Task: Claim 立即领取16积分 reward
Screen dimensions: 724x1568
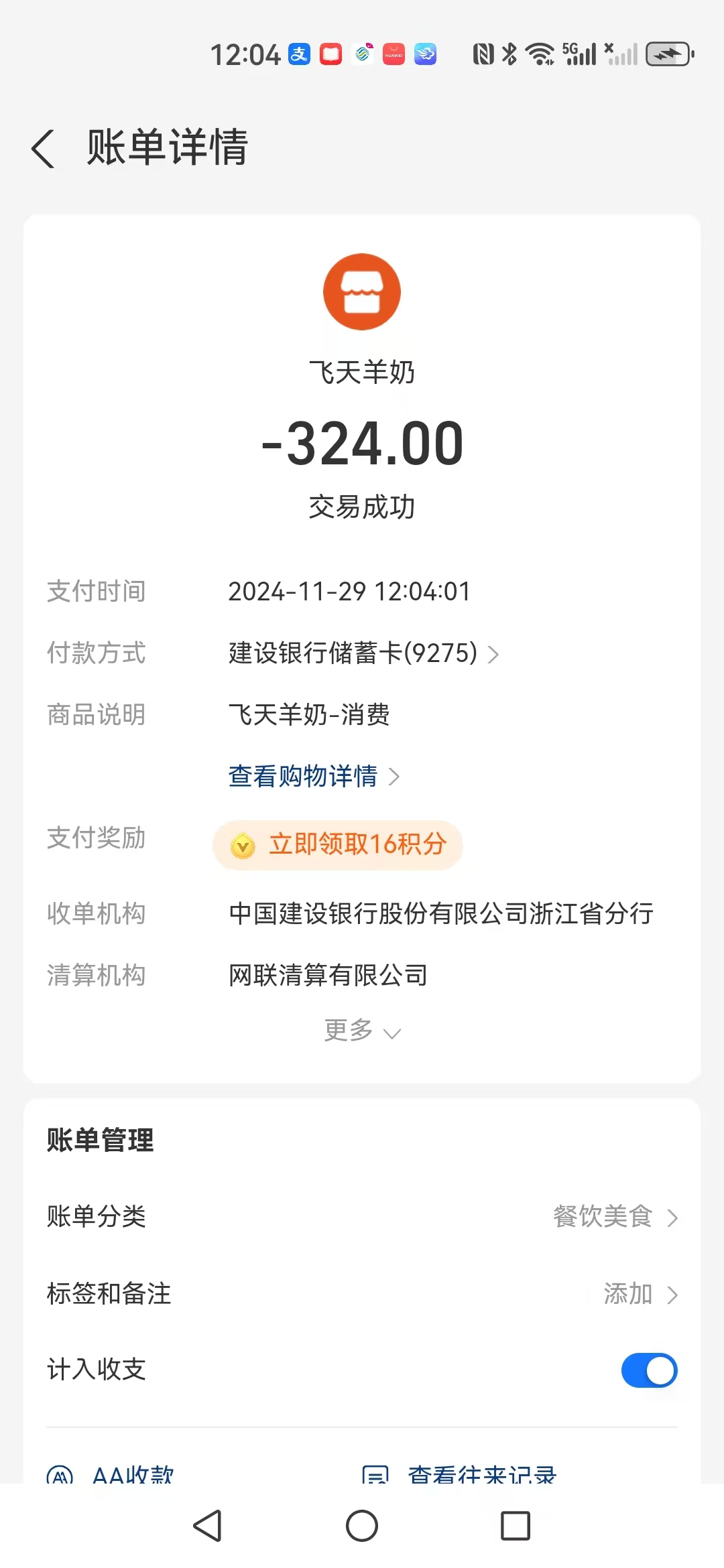Action: 357,845
